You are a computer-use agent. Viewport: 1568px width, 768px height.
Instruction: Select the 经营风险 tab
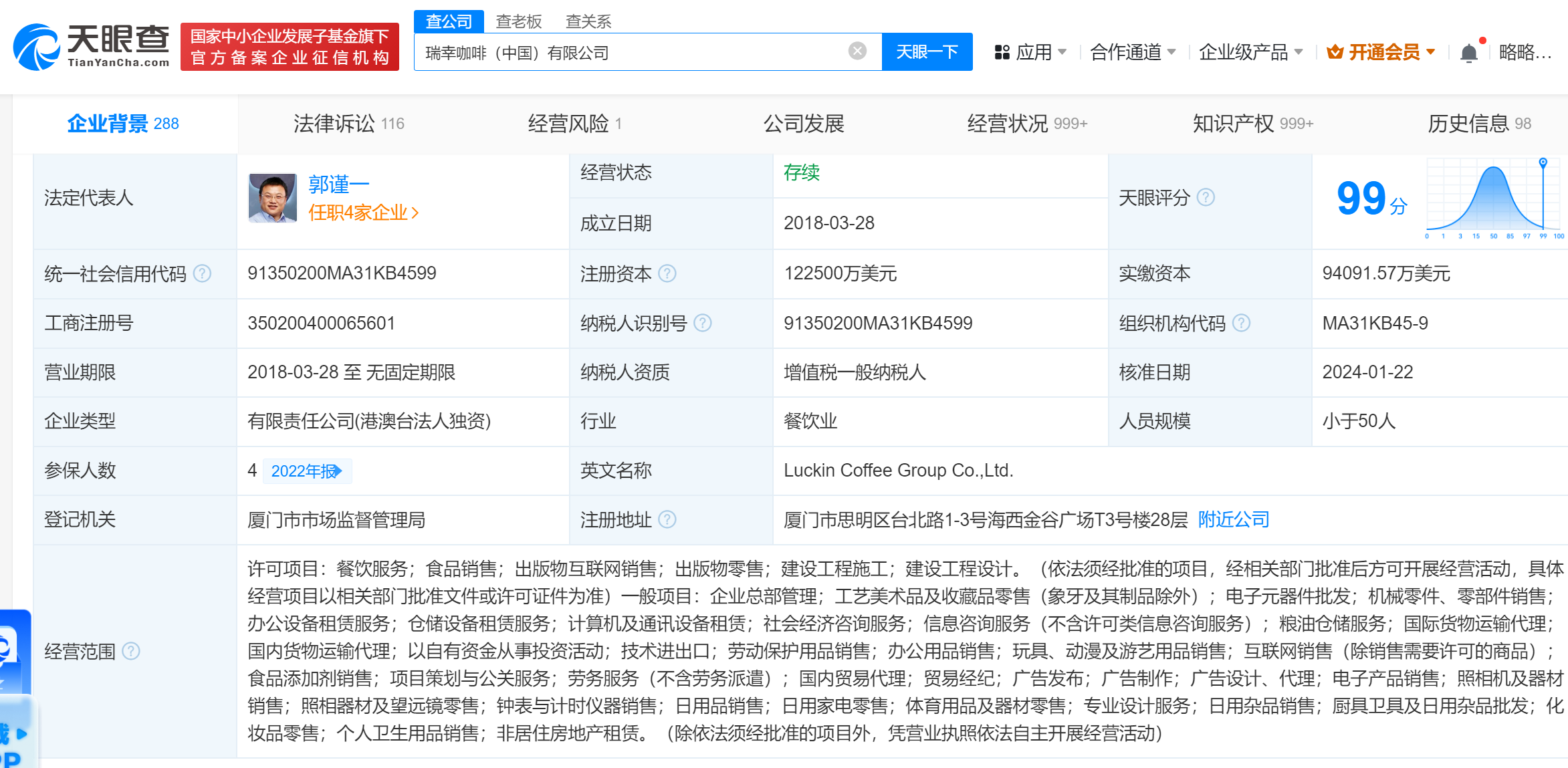click(575, 124)
